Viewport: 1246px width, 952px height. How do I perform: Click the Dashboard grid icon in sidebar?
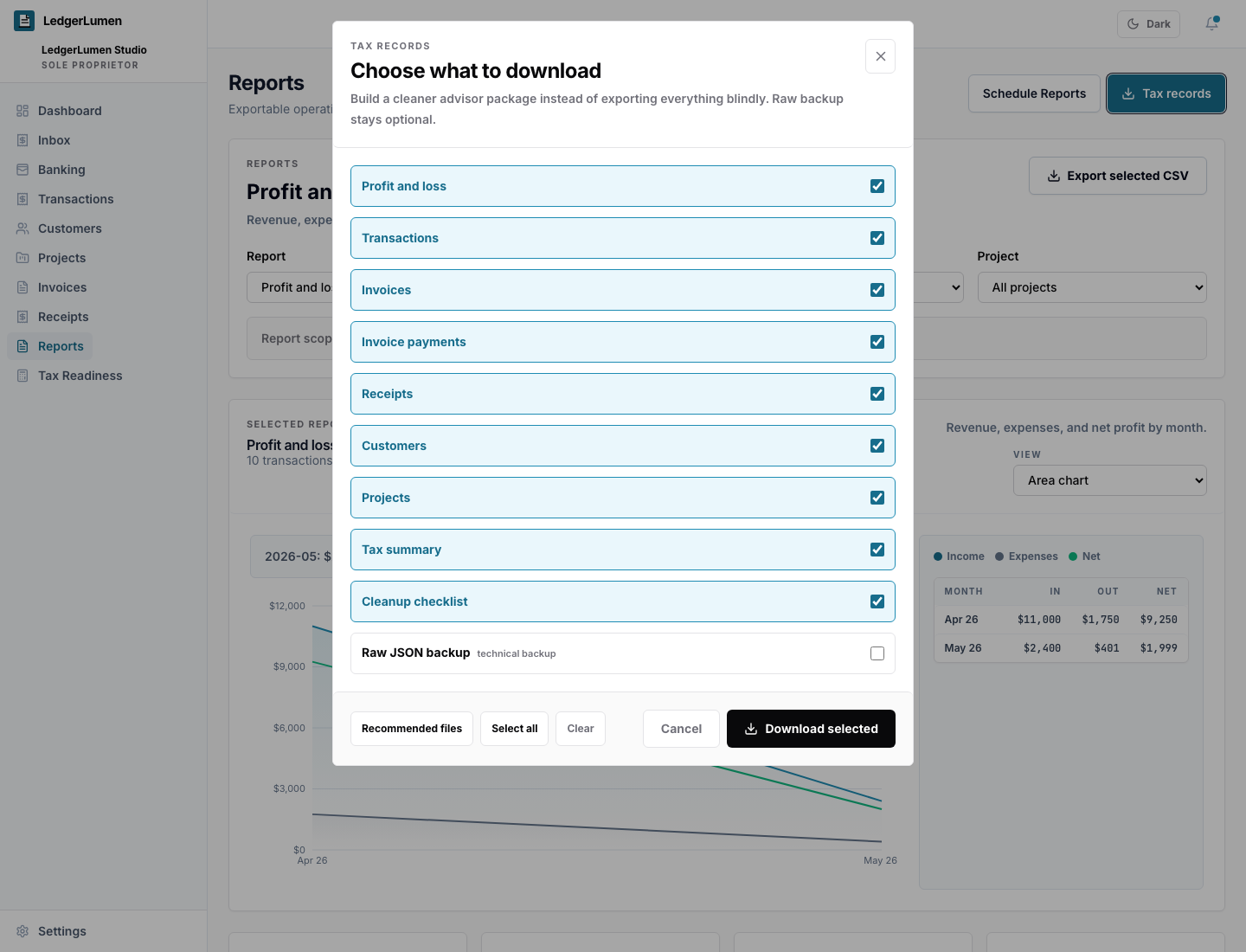(22, 111)
